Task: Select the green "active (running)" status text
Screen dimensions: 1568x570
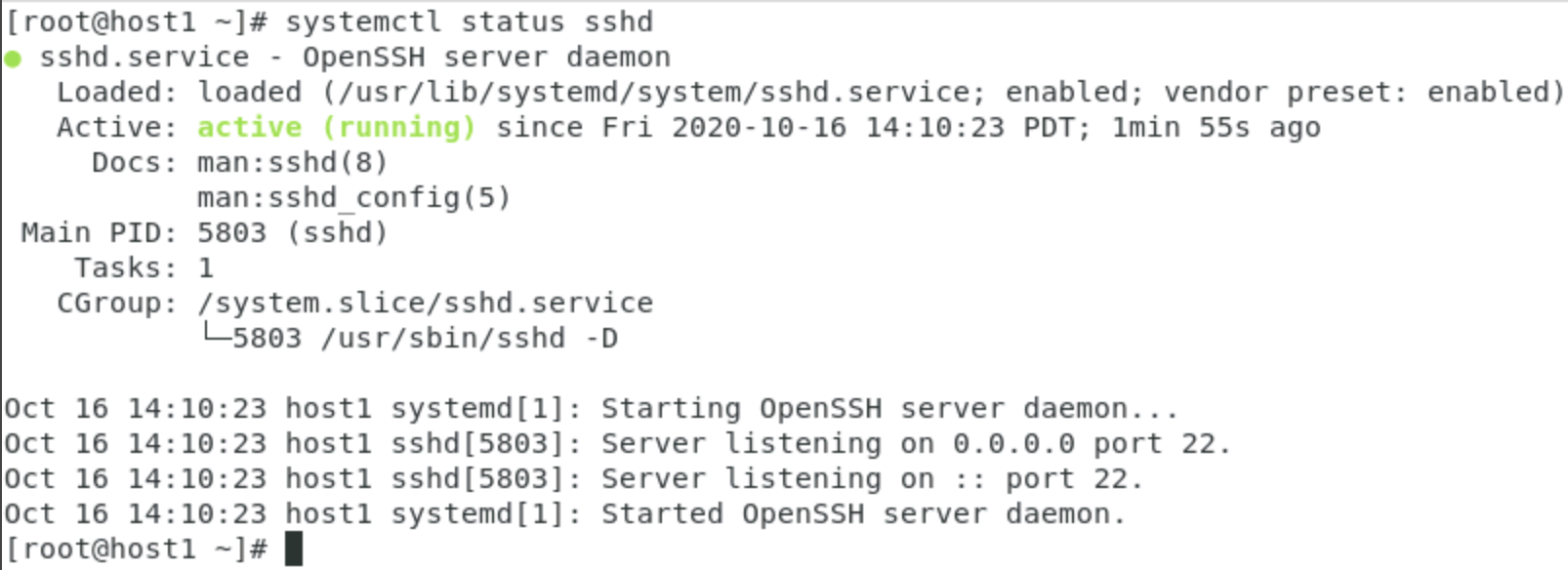Action: tap(336, 128)
